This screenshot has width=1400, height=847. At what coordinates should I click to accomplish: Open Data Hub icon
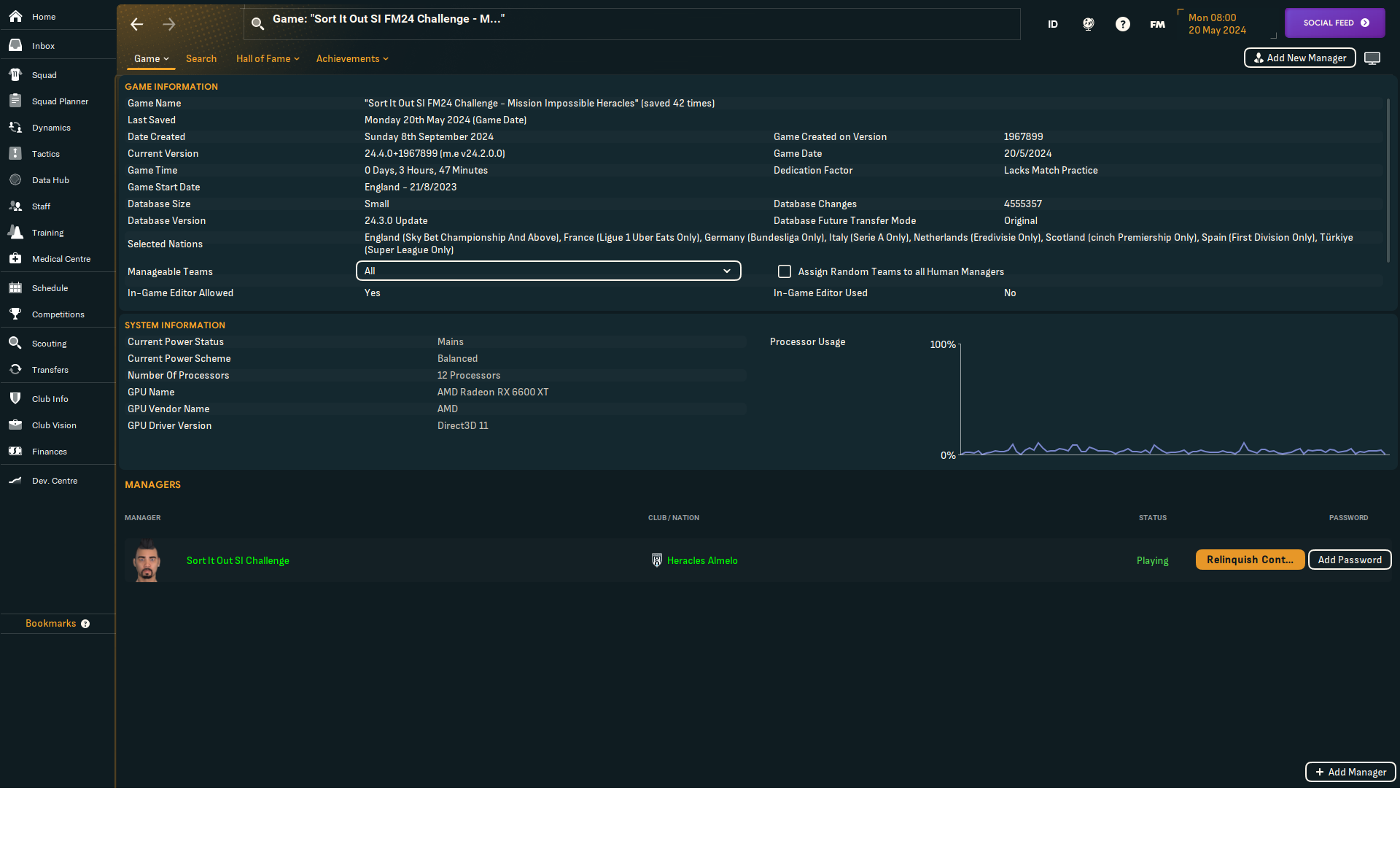point(15,179)
